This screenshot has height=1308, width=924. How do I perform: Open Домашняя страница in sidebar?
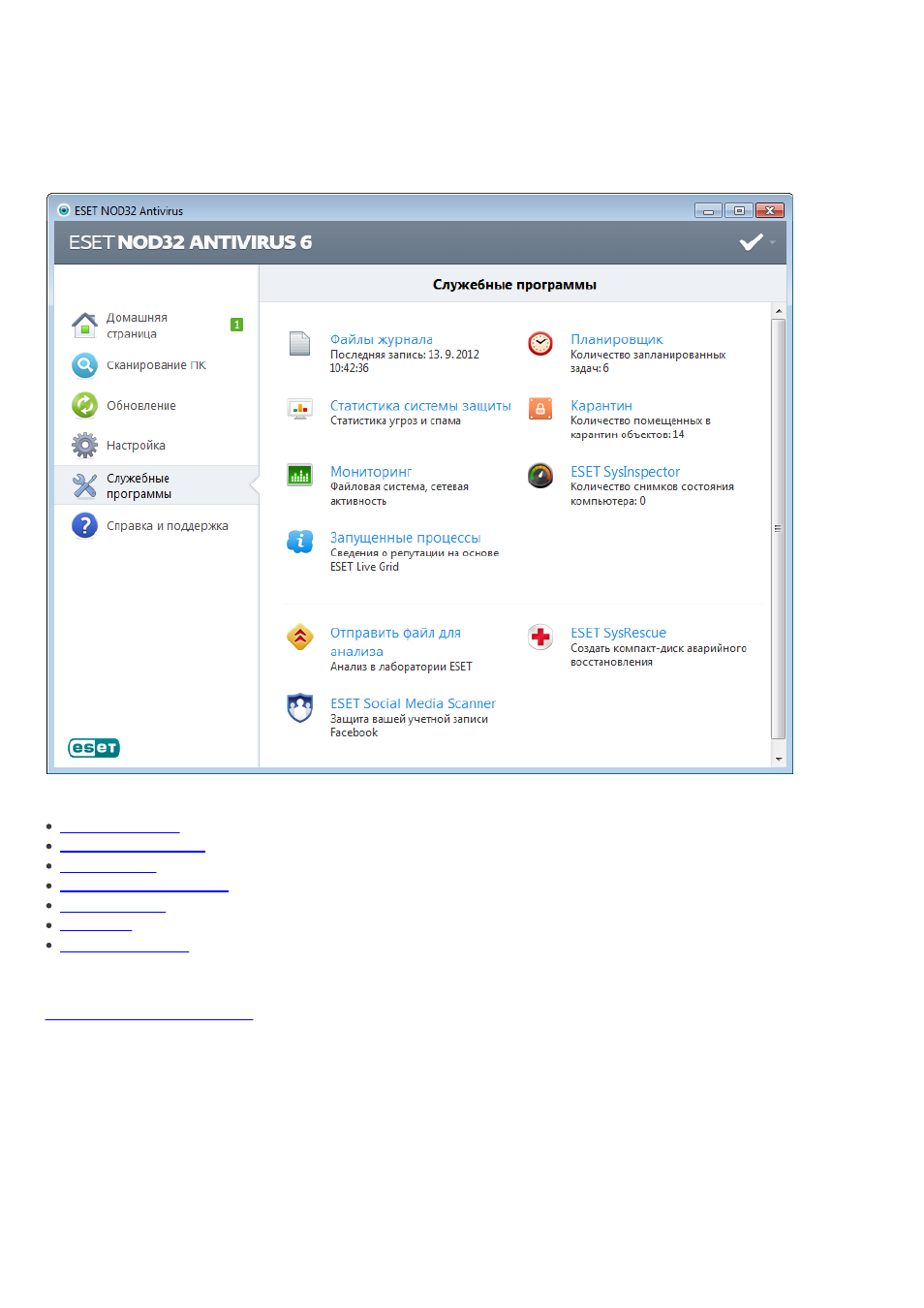[137, 326]
